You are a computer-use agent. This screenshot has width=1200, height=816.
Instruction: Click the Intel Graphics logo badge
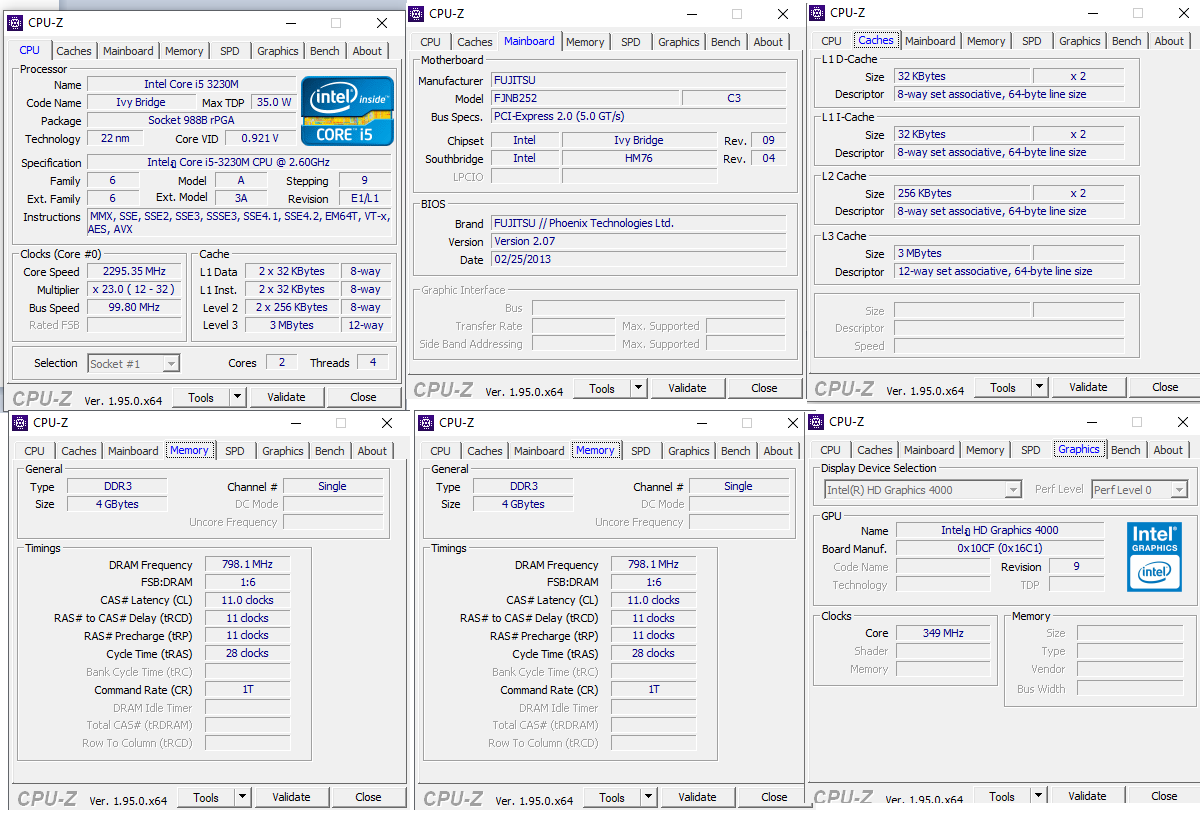pos(1154,556)
